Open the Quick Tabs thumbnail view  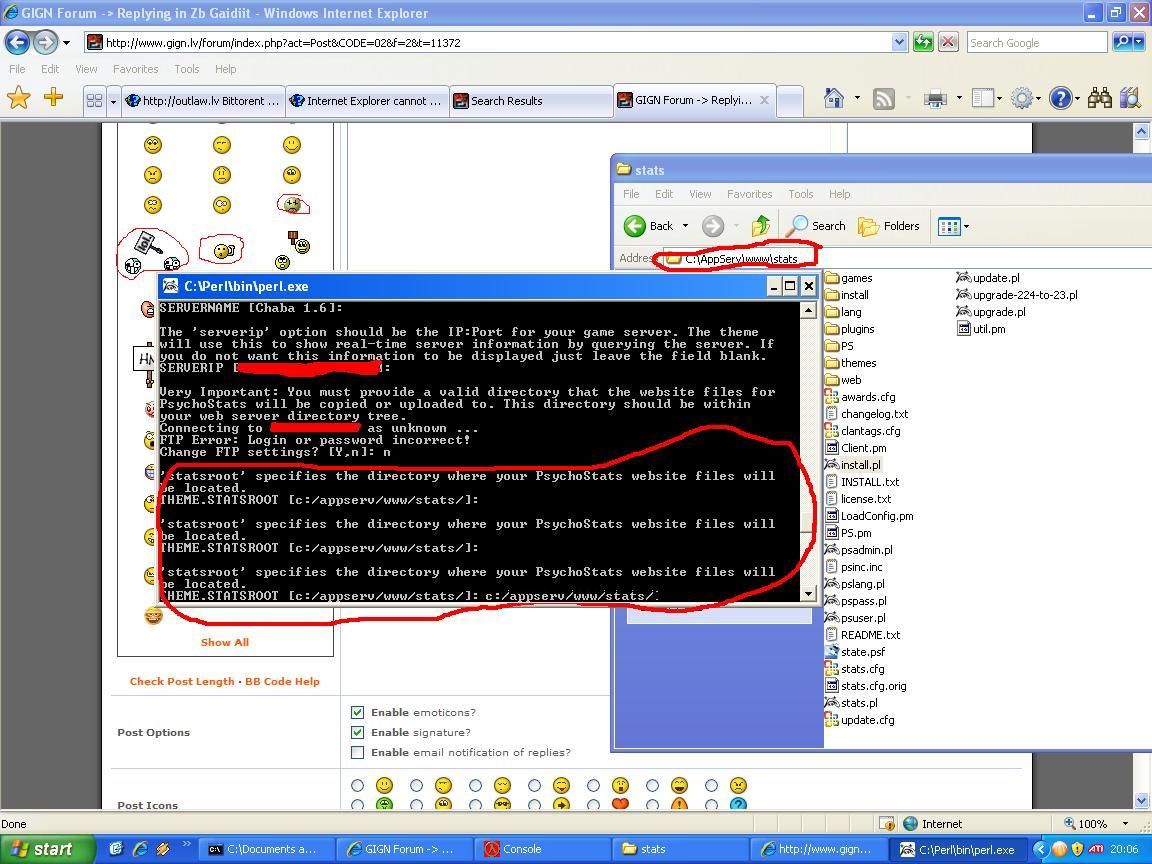(94, 101)
